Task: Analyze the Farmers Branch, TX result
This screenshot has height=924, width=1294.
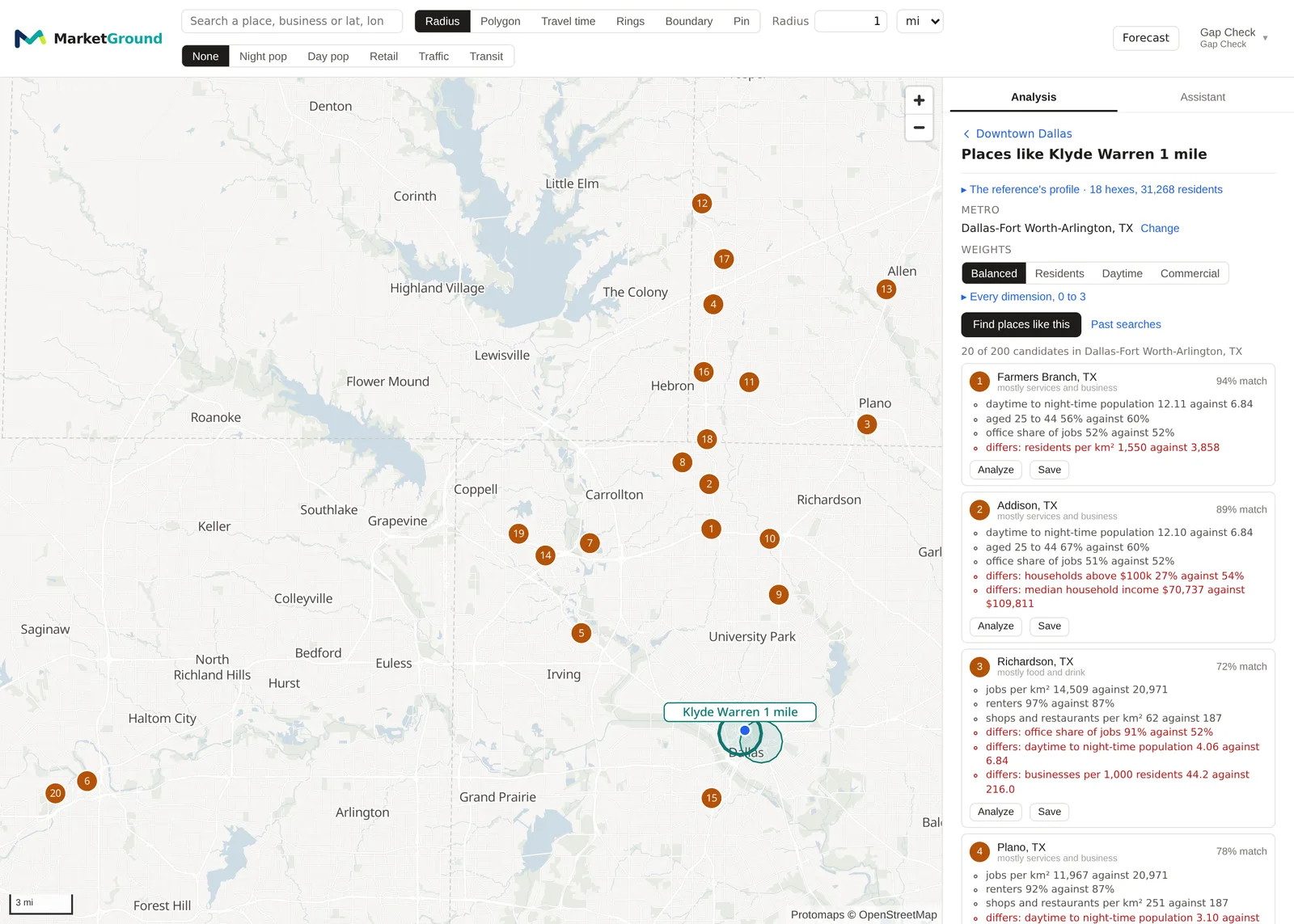Action: click(996, 470)
